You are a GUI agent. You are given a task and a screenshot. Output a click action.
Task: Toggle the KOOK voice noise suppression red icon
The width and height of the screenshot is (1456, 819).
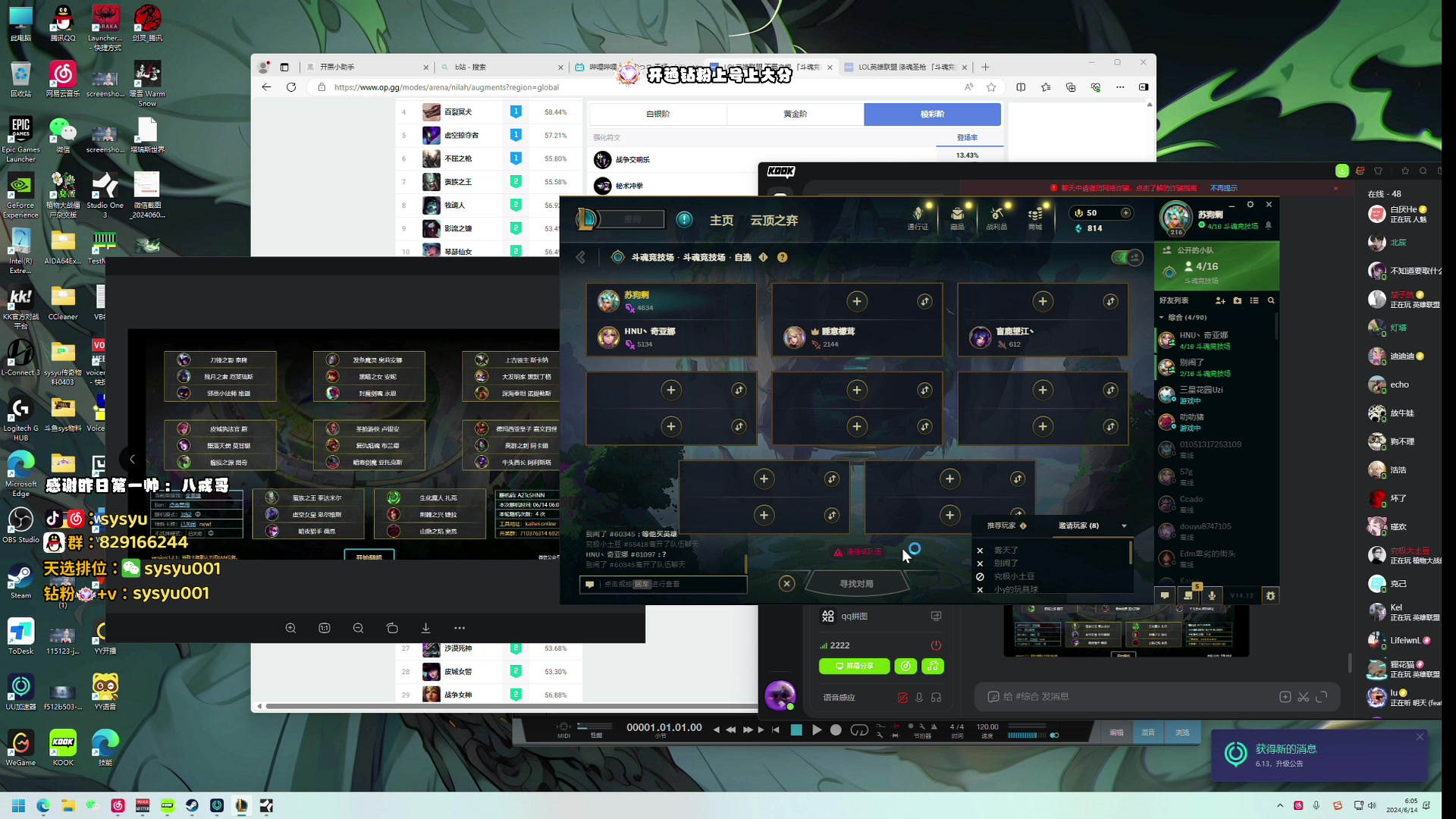pos(902,697)
